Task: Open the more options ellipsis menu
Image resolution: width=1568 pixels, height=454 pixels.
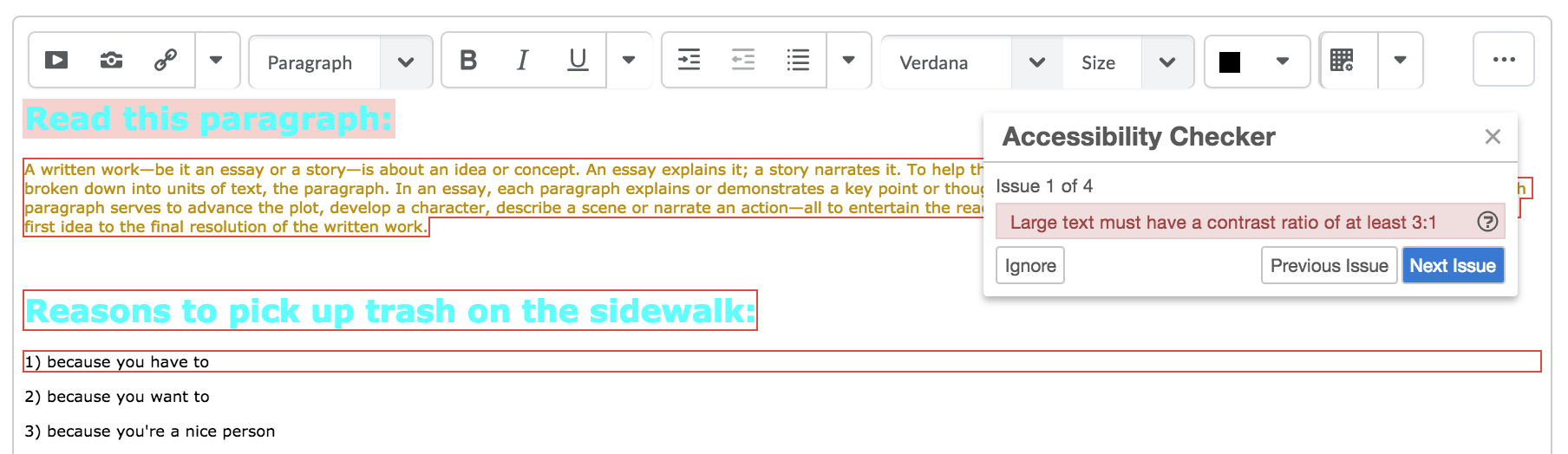Action: pos(1503,60)
